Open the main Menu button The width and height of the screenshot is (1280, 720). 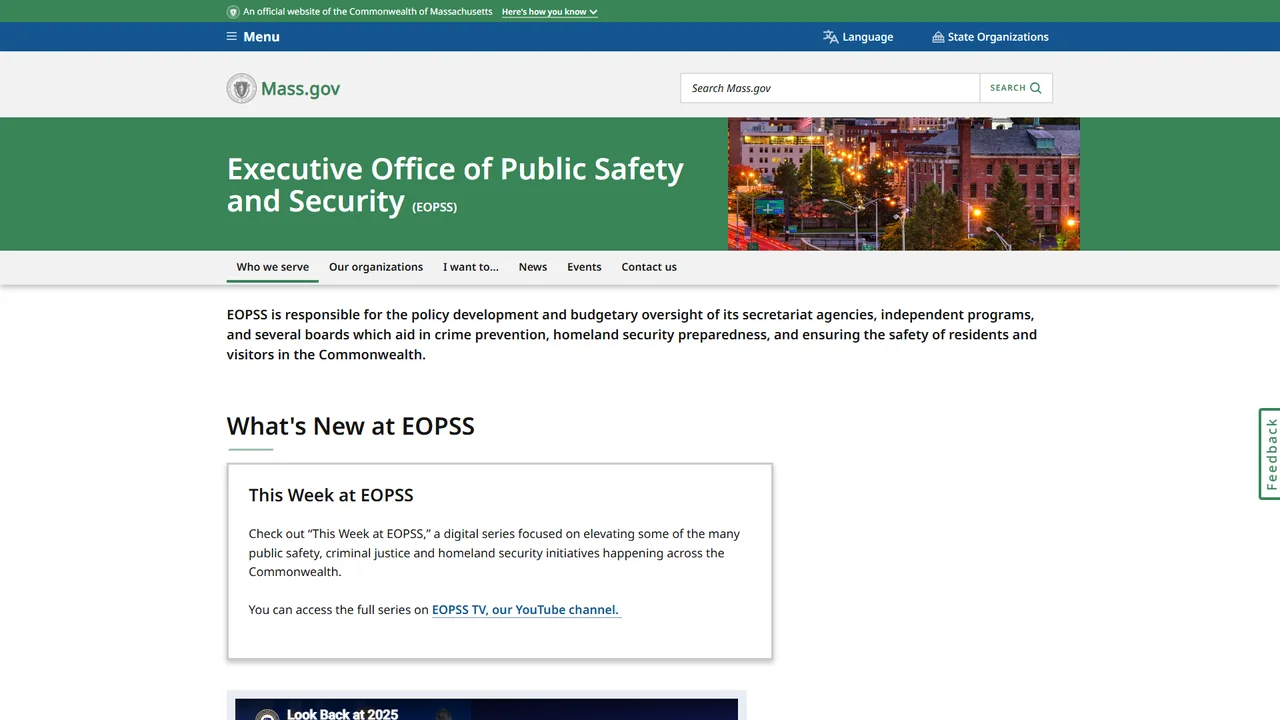253,37
